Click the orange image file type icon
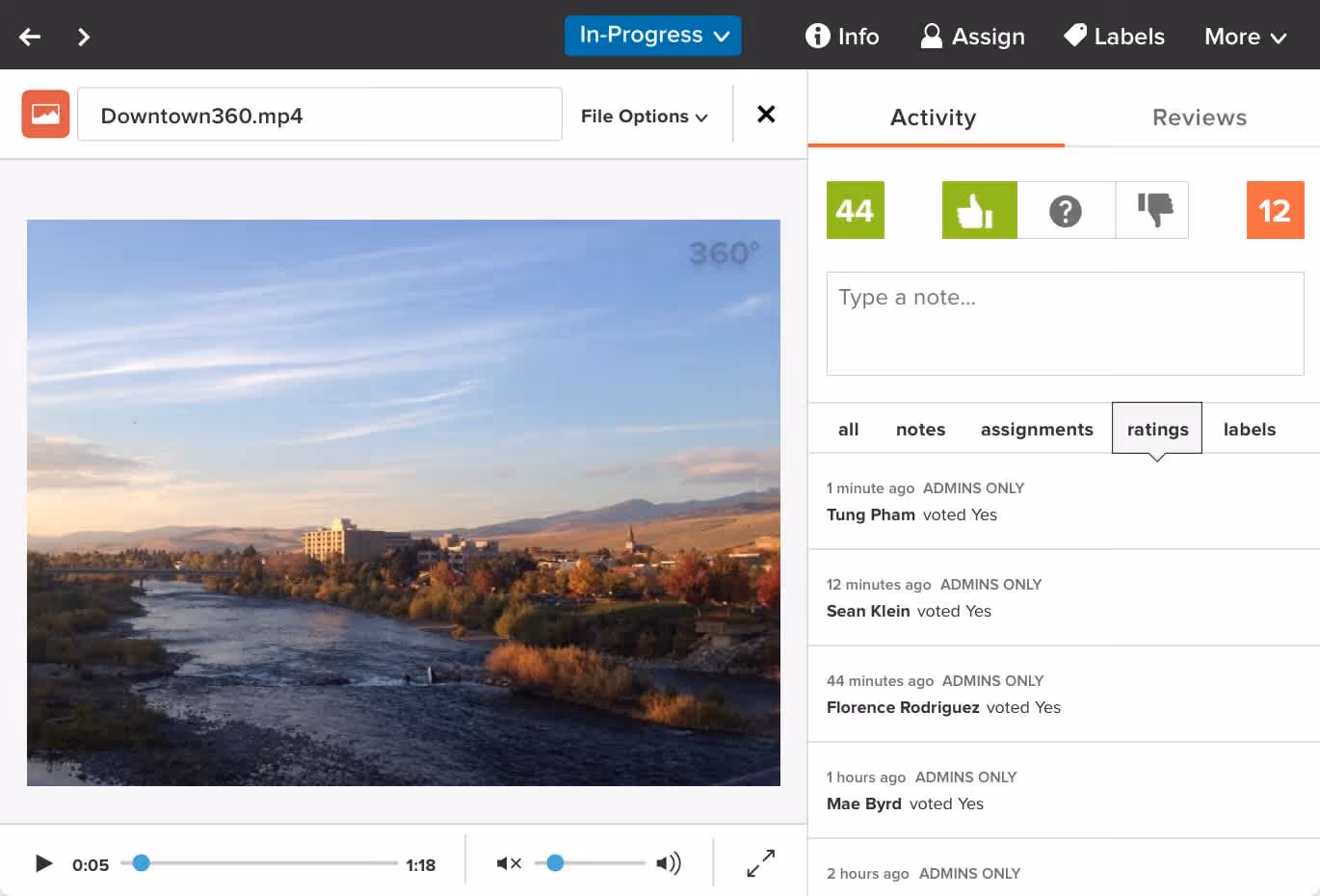 (x=45, y=114)
